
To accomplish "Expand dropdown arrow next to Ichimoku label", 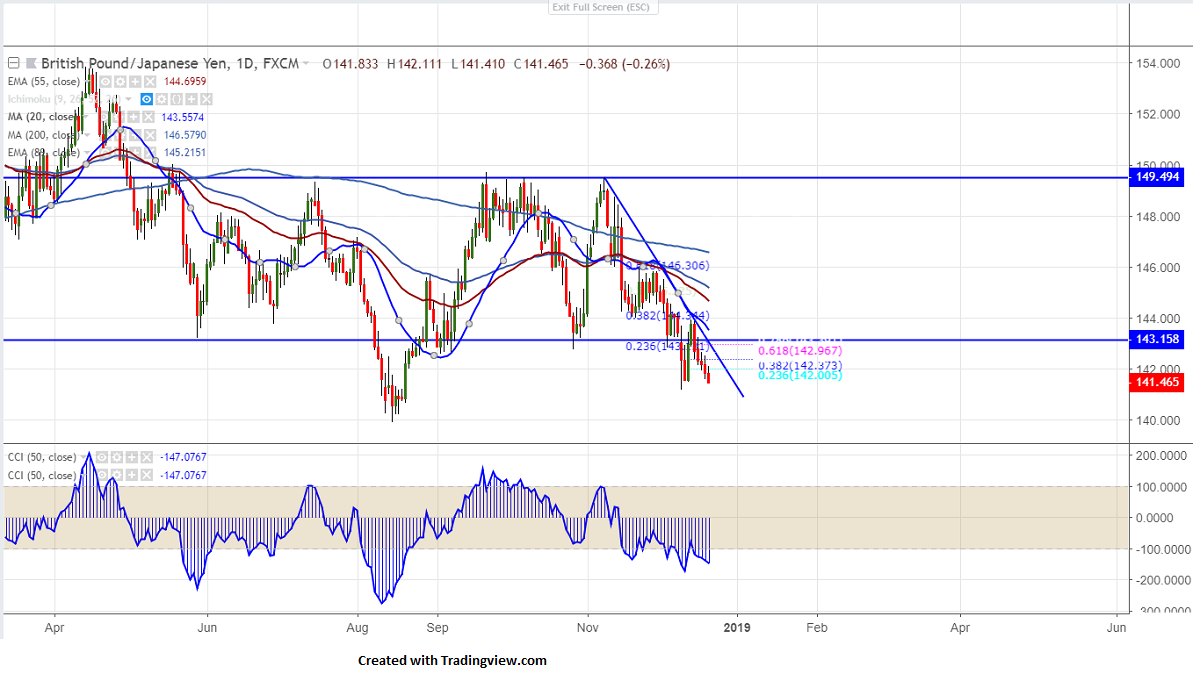I will (x=129, y=99).
